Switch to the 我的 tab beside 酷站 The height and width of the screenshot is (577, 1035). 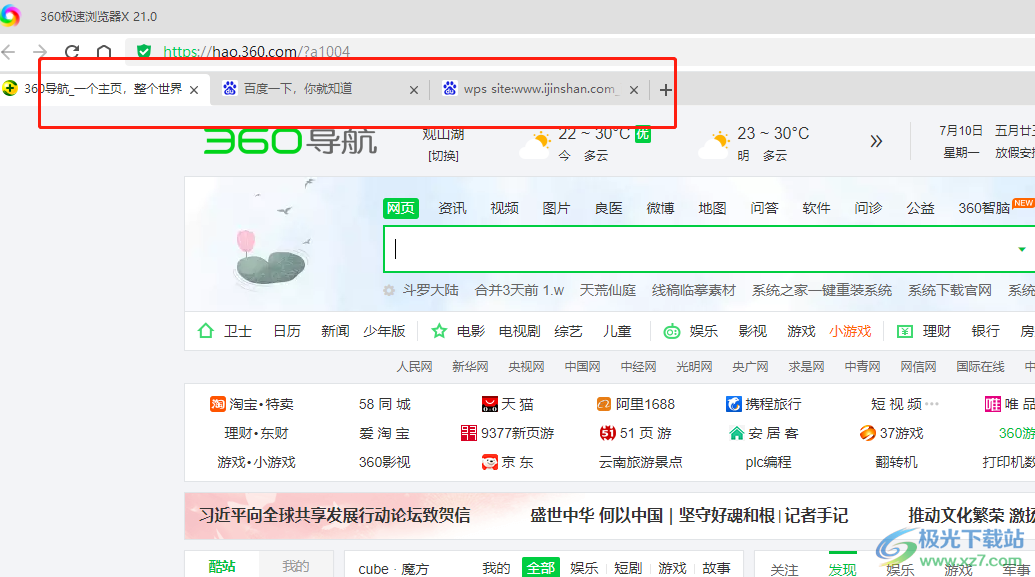[x=296, y=566]
